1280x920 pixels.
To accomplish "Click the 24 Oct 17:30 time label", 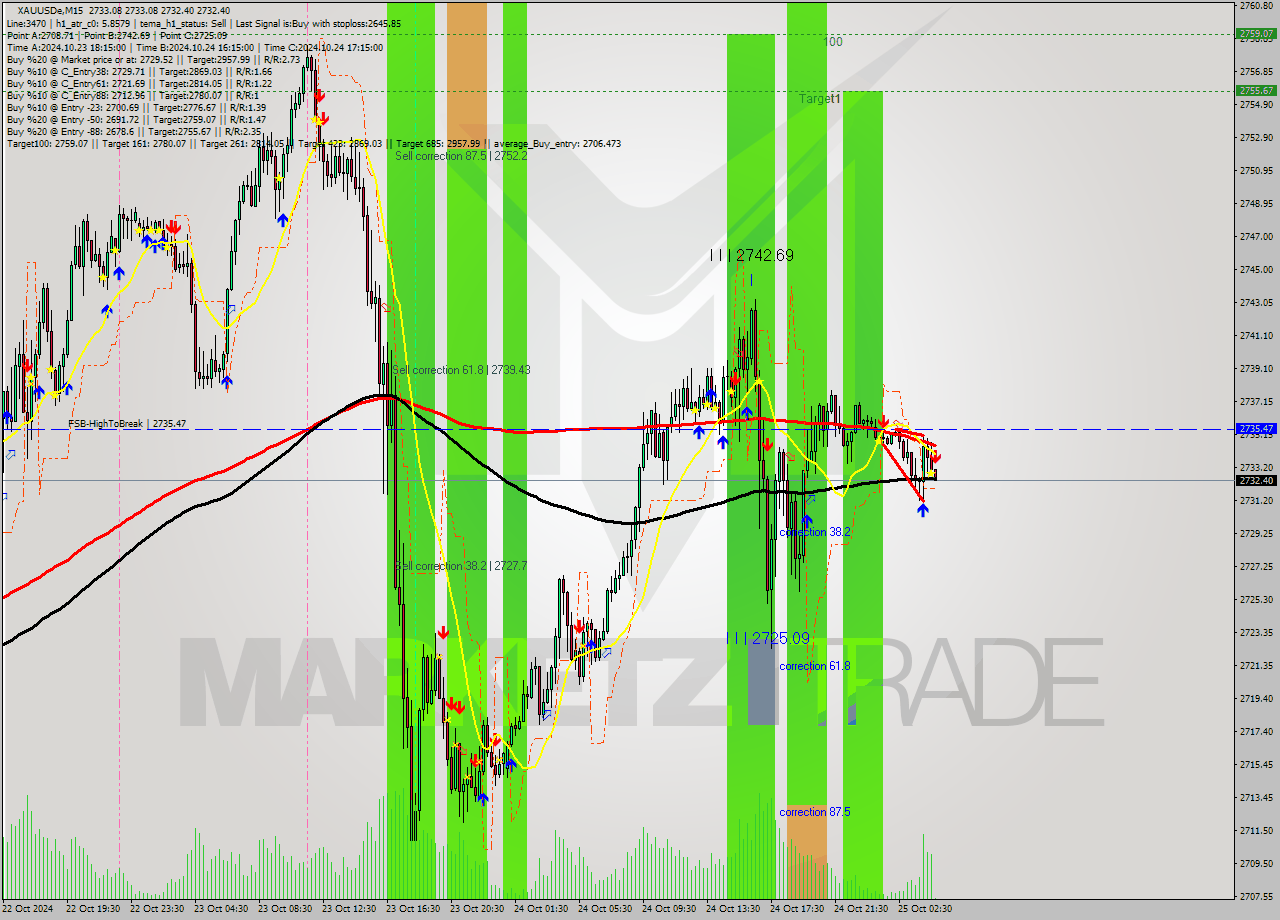I will click(798, 909).
